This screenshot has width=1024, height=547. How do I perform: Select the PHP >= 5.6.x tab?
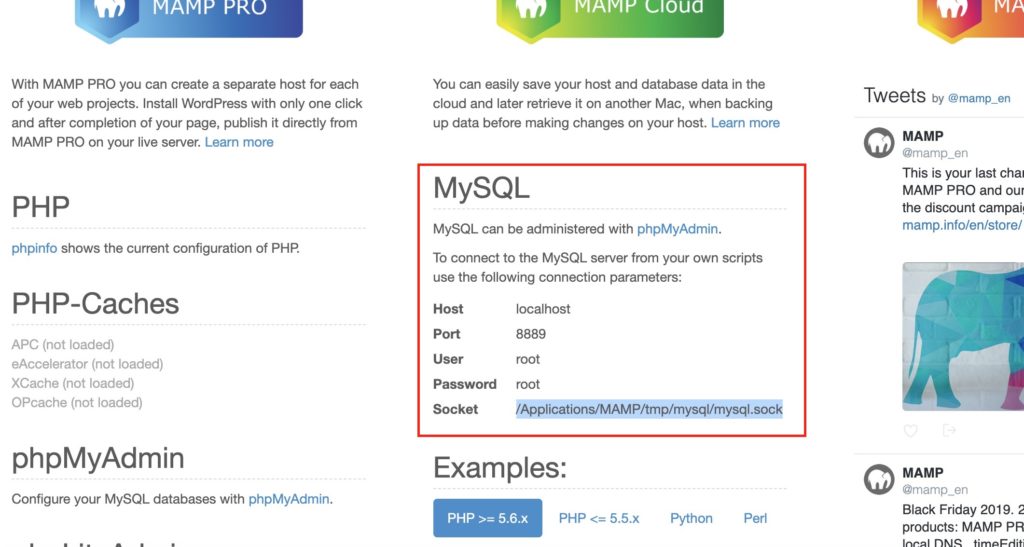[x=487, y=518]
